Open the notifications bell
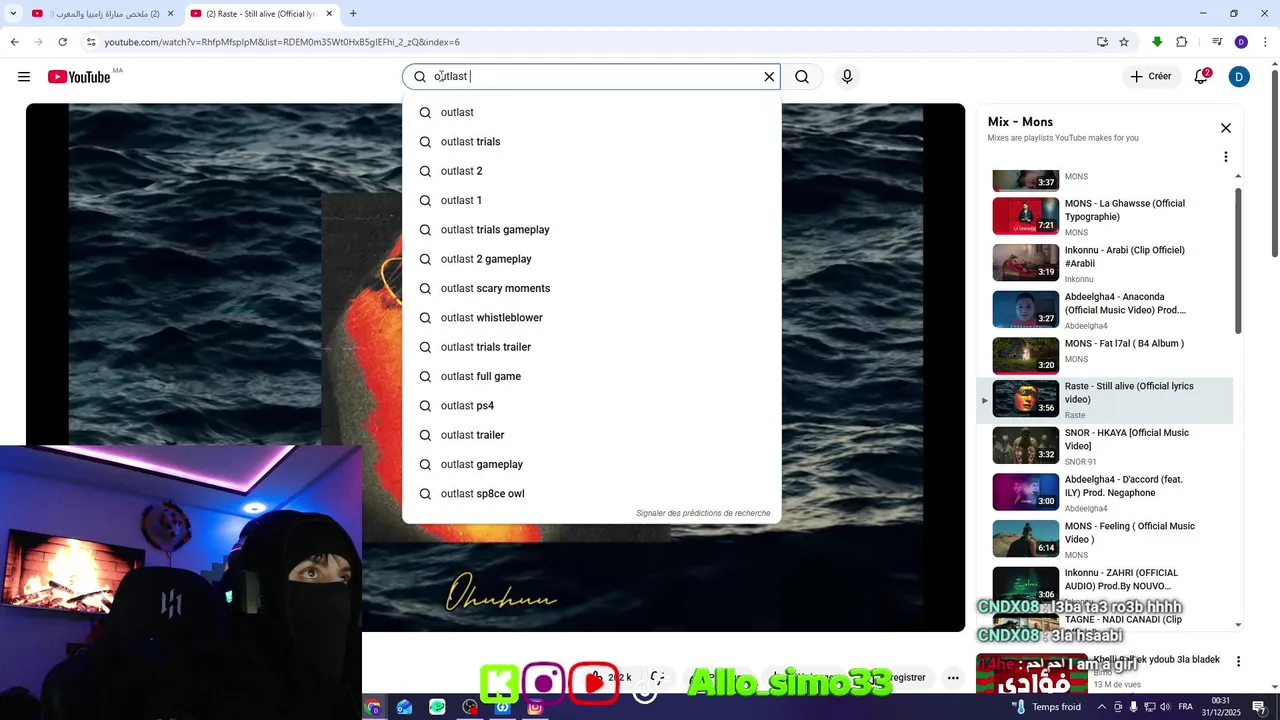 (1202, 77)
